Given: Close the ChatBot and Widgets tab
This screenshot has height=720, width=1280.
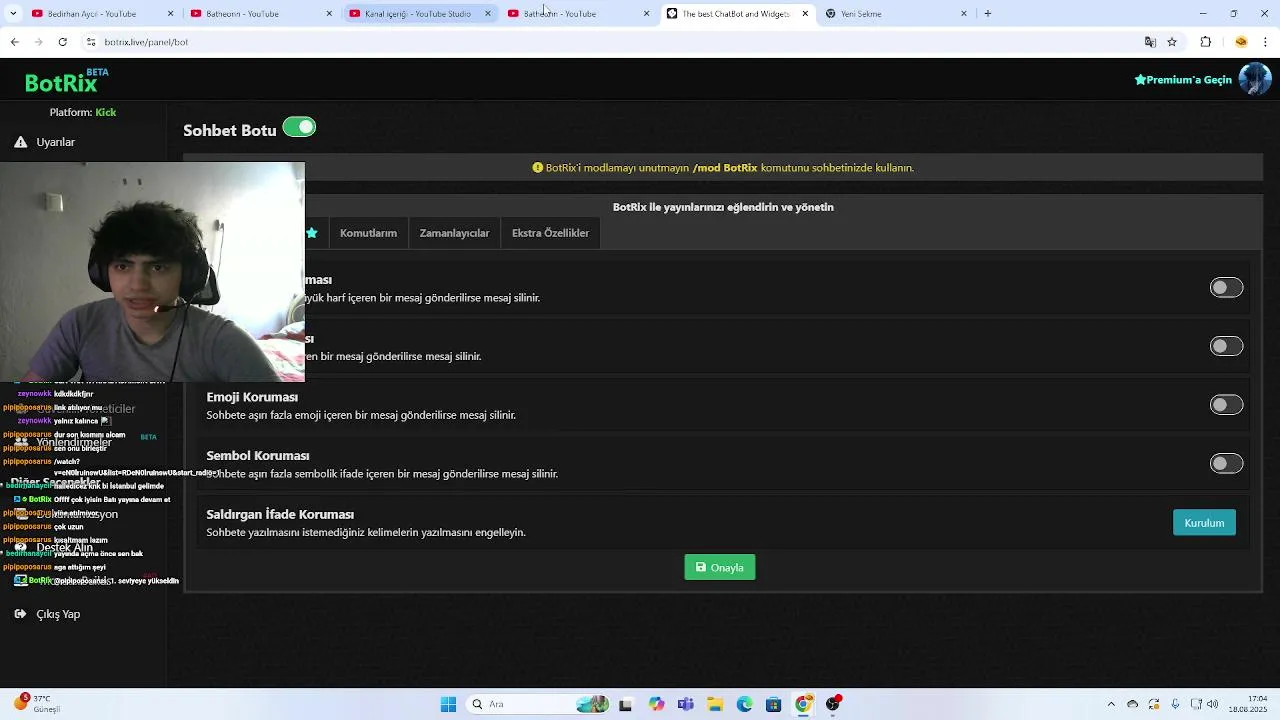Looking at the screenshot, I should click(x=805, y=14).
